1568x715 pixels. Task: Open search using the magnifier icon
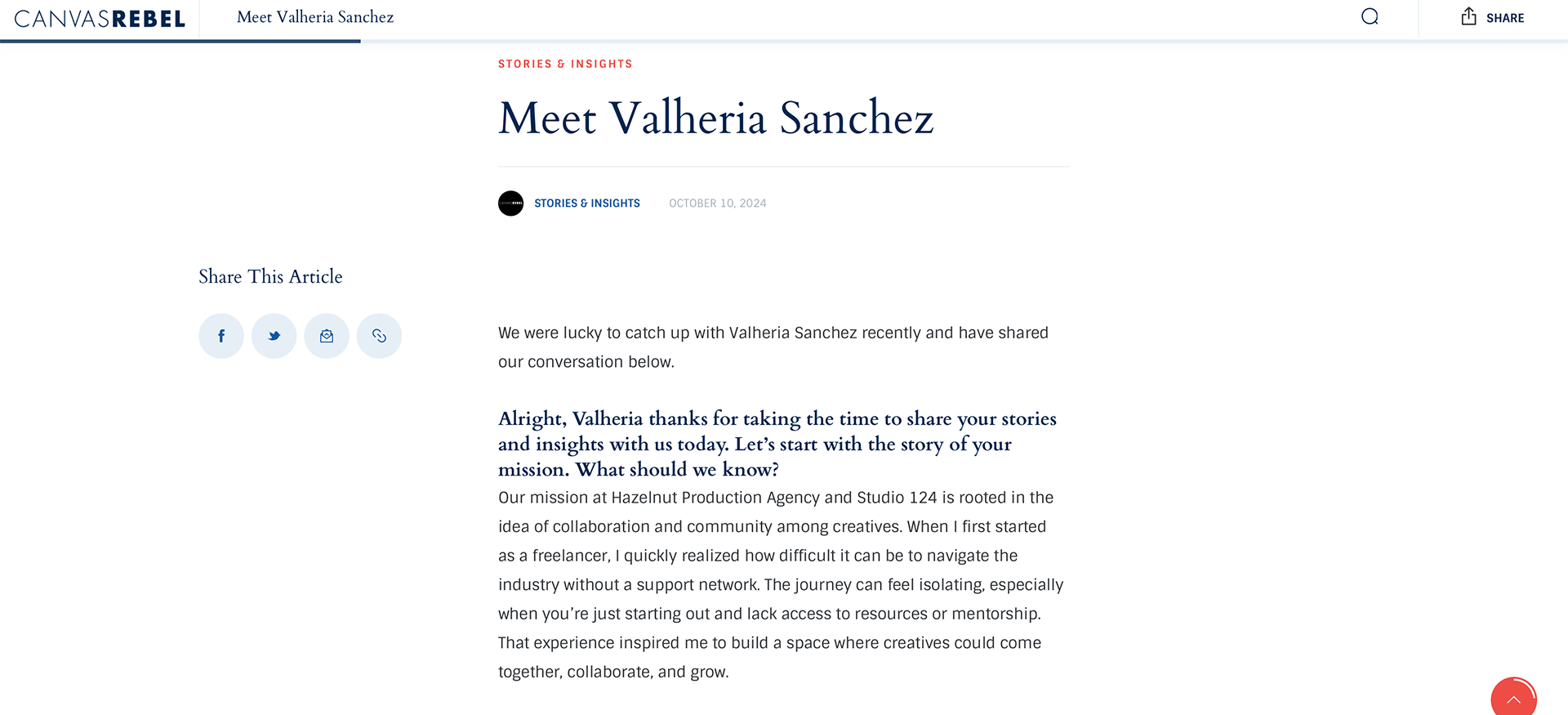(x=1370, y=17)
